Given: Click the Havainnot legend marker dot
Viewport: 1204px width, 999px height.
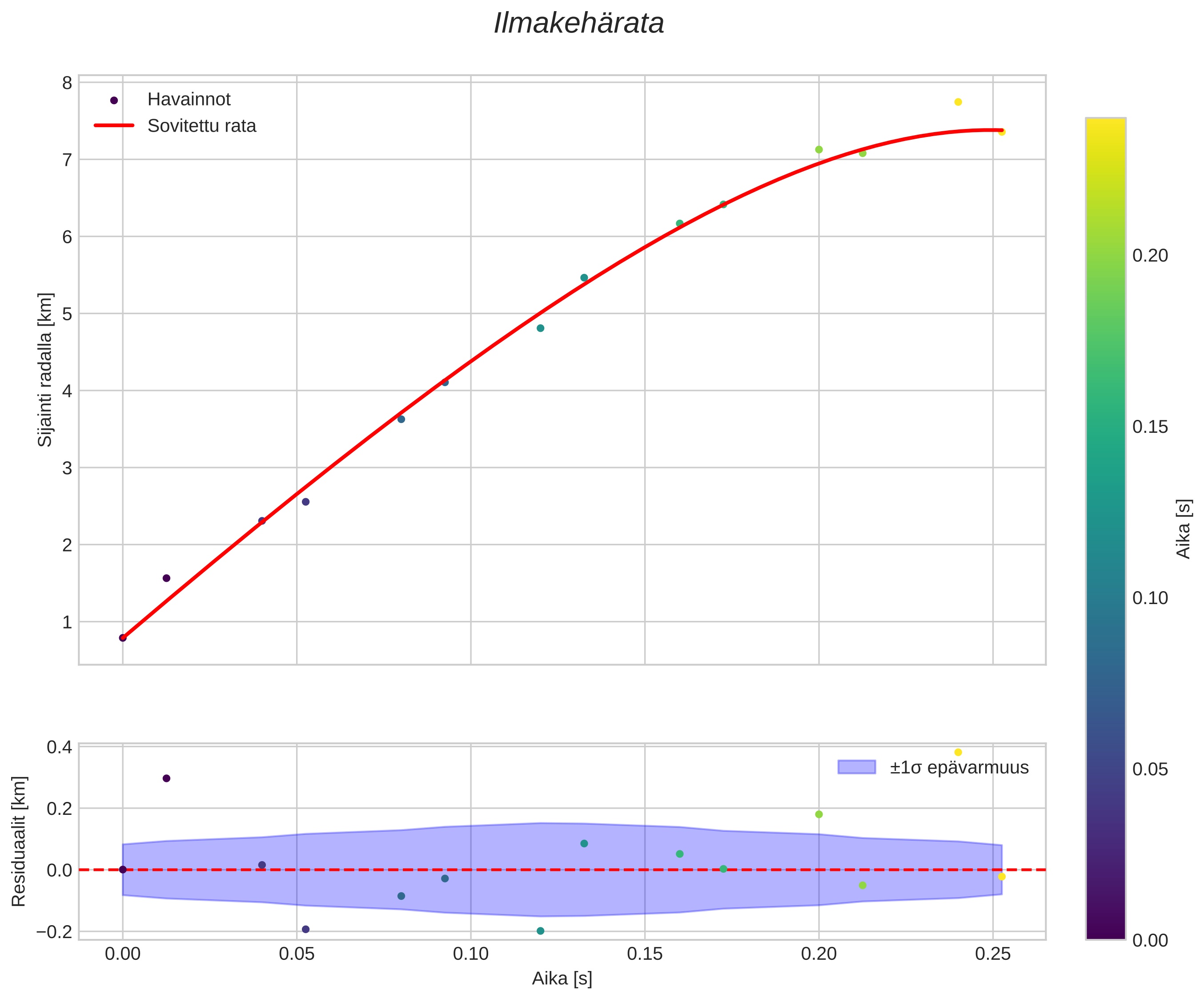Looking at the screenshot, I should (113, 101).
